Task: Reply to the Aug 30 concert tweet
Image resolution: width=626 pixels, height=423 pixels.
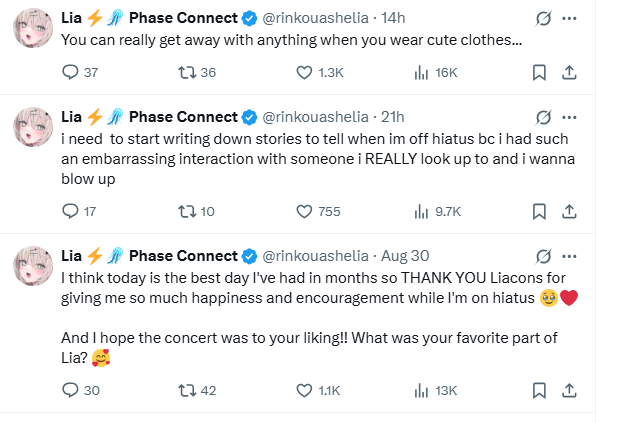Action: pos(71,390)
